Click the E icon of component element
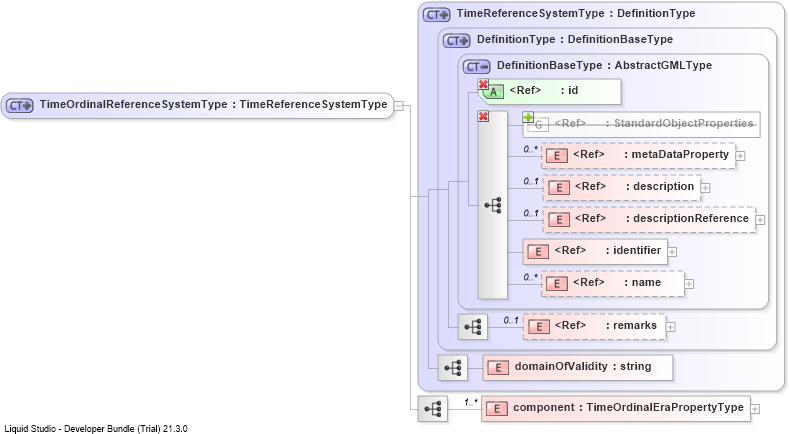 (x=497, y=409)
